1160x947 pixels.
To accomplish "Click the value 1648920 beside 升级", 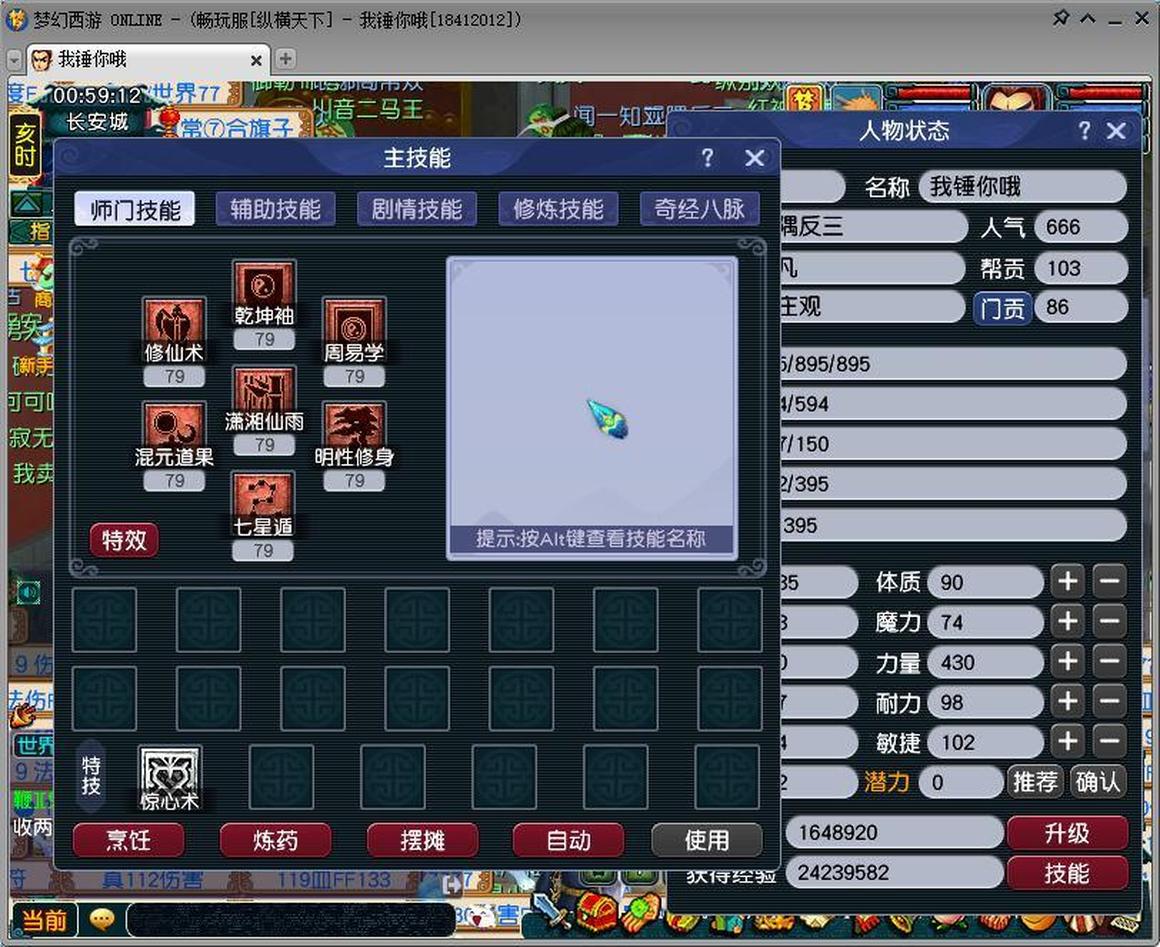I will tap(894, 833).
